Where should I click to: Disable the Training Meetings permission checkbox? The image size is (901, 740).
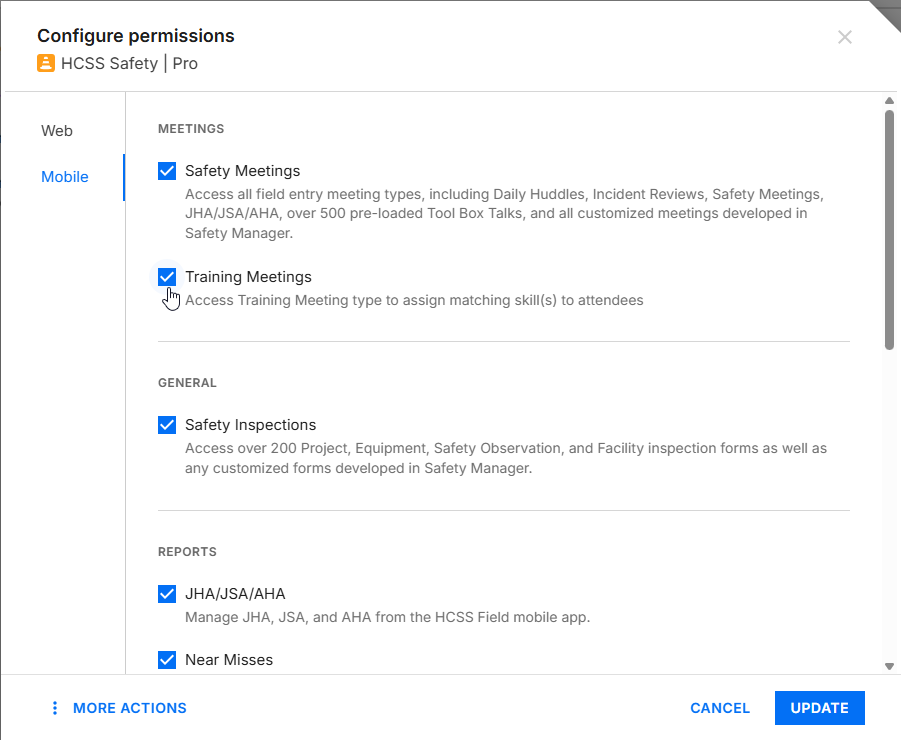pyautogui.click(x=167, y=277)
